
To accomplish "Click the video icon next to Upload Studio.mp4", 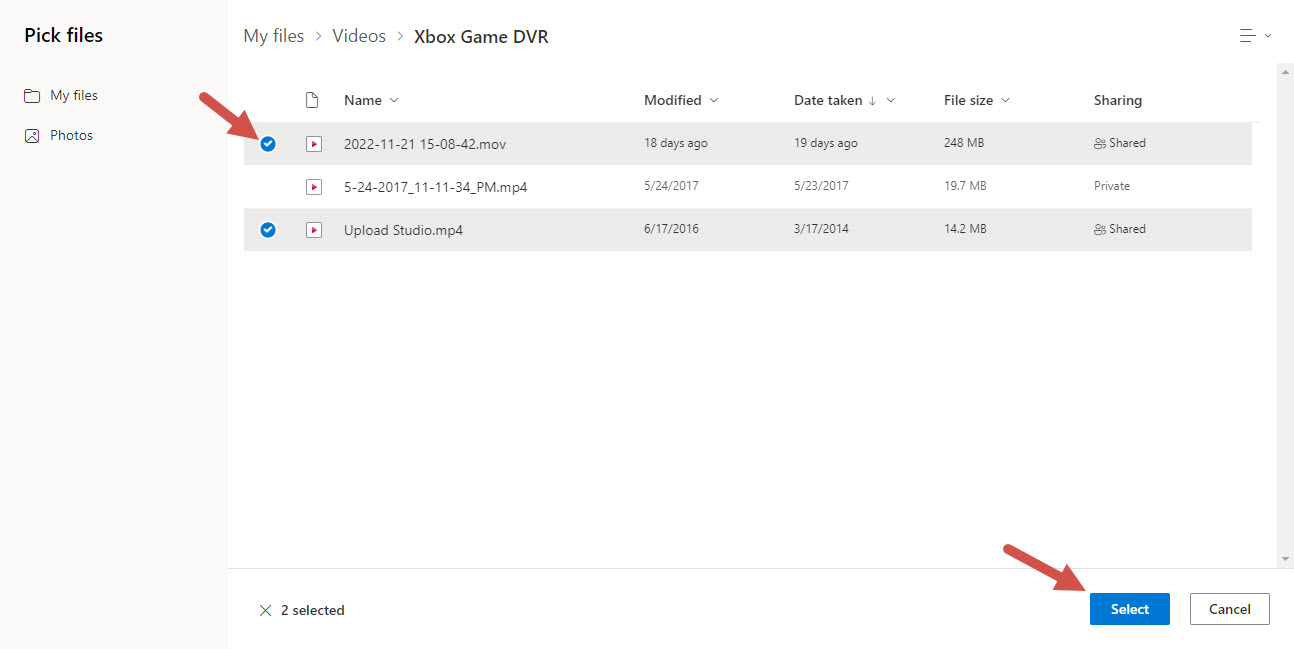I will click(314, 229).
